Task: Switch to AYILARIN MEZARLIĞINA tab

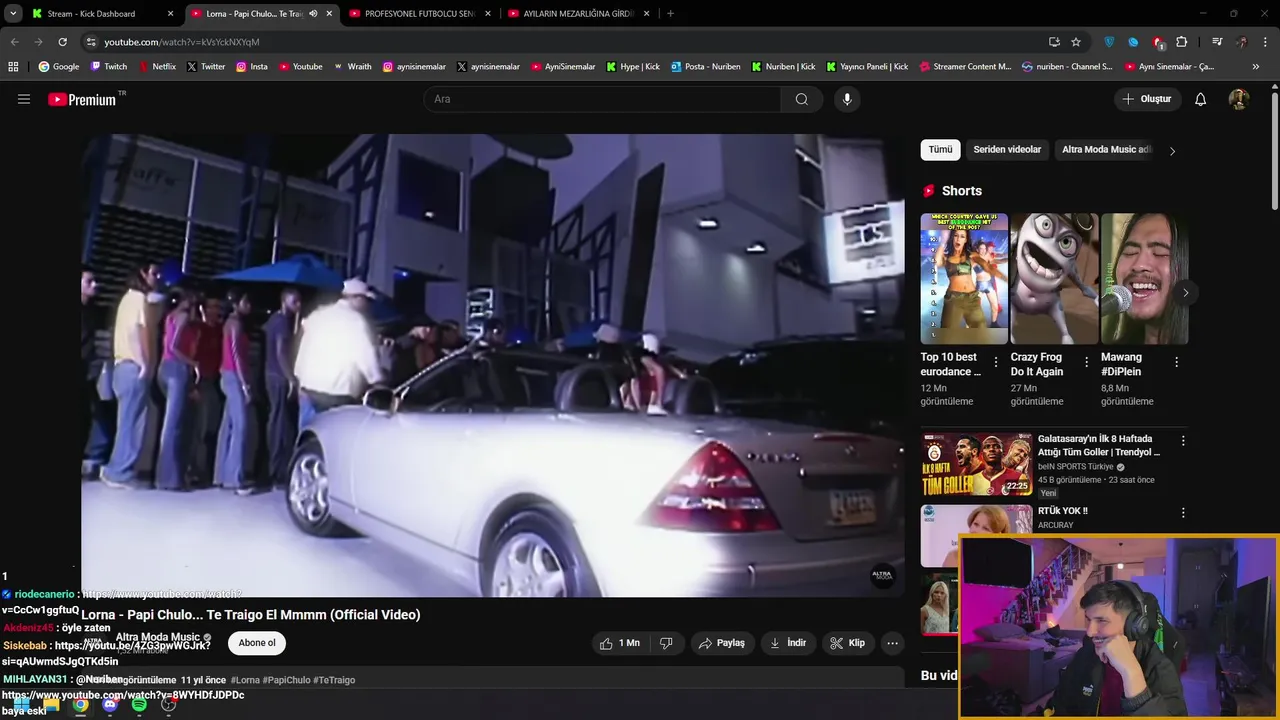Action: click(x=578, y=14)
